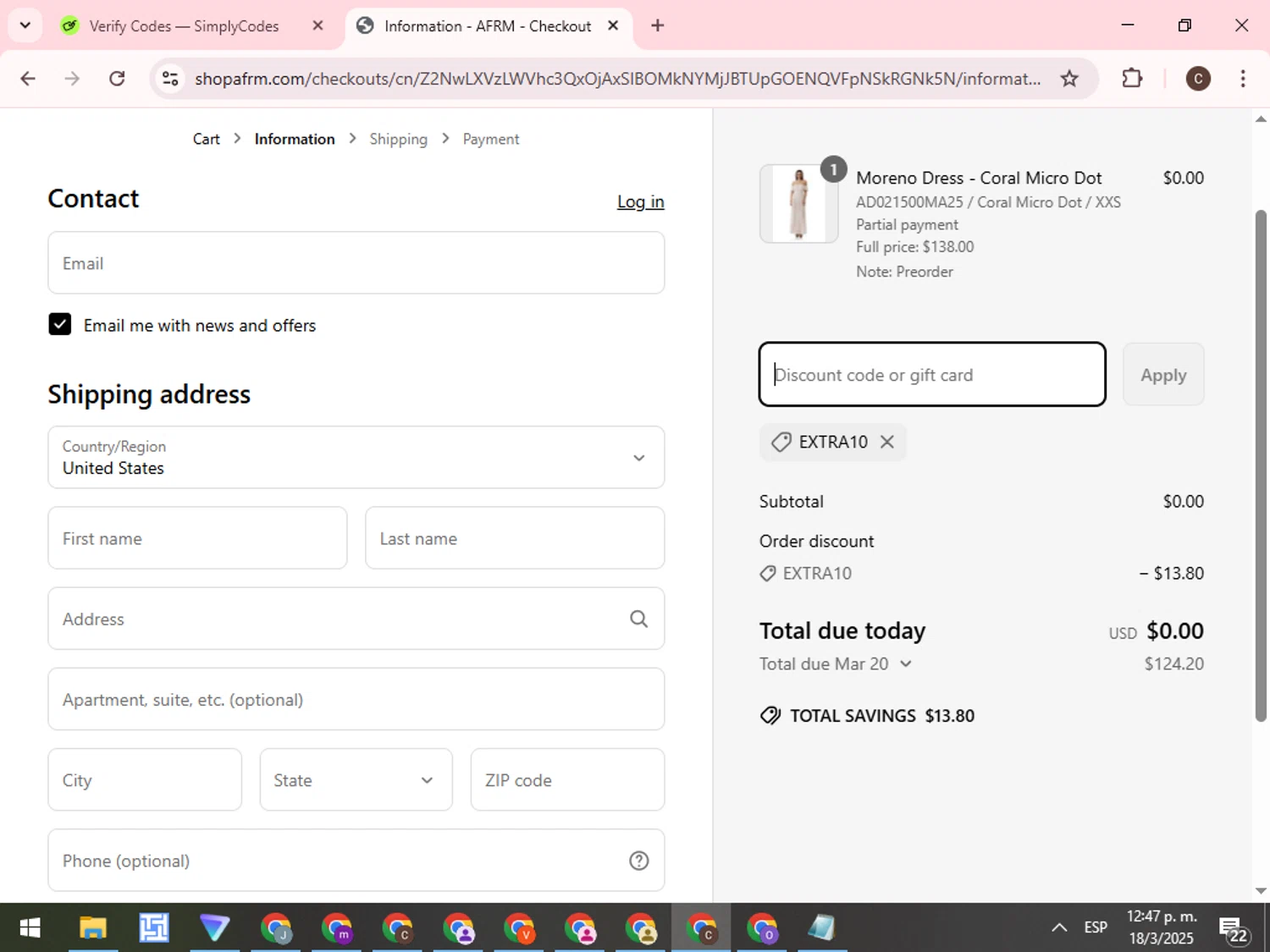Select the Shipping breadcrumb step
This screenshot has width=1270, height=952.
click(398, 139)
